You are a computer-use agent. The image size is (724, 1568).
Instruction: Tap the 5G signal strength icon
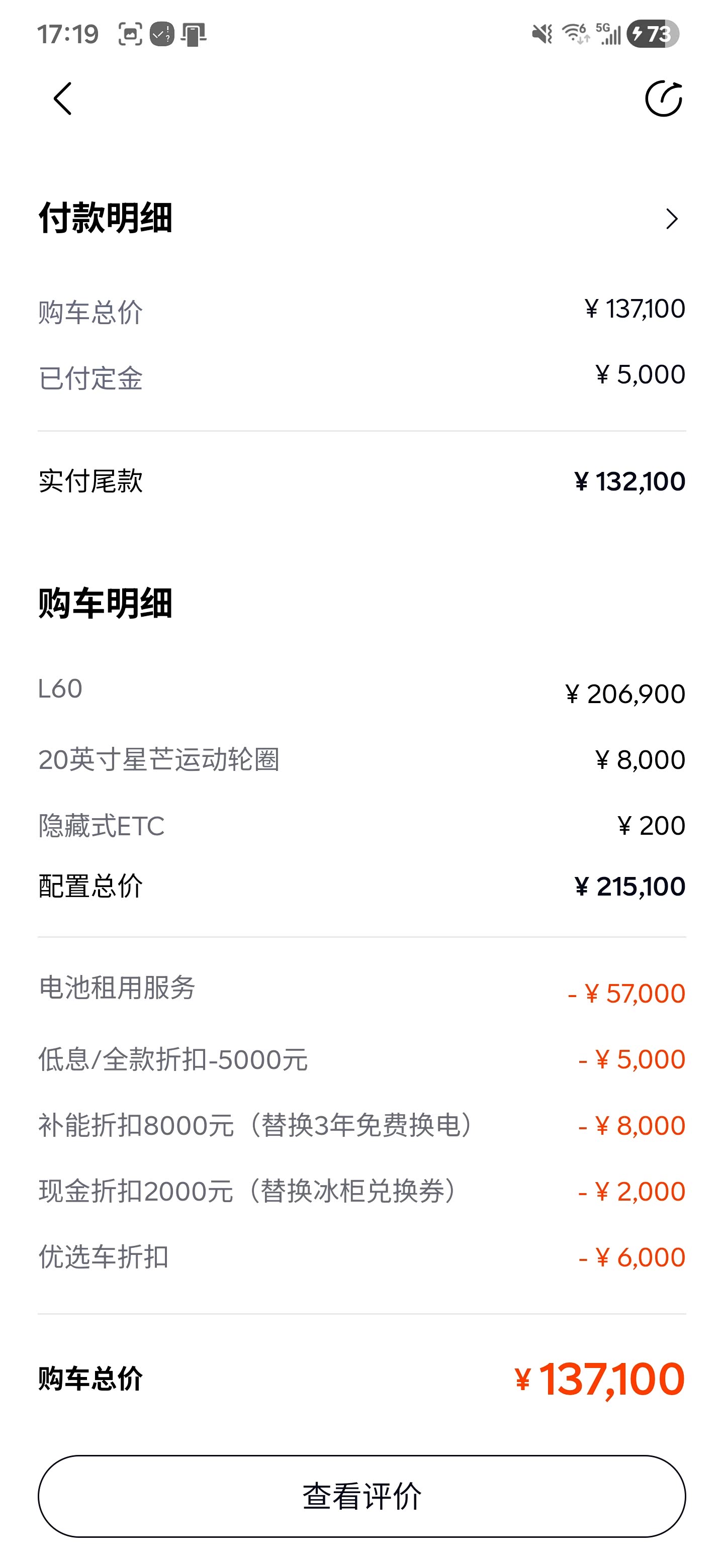click(x=608, y=34)
